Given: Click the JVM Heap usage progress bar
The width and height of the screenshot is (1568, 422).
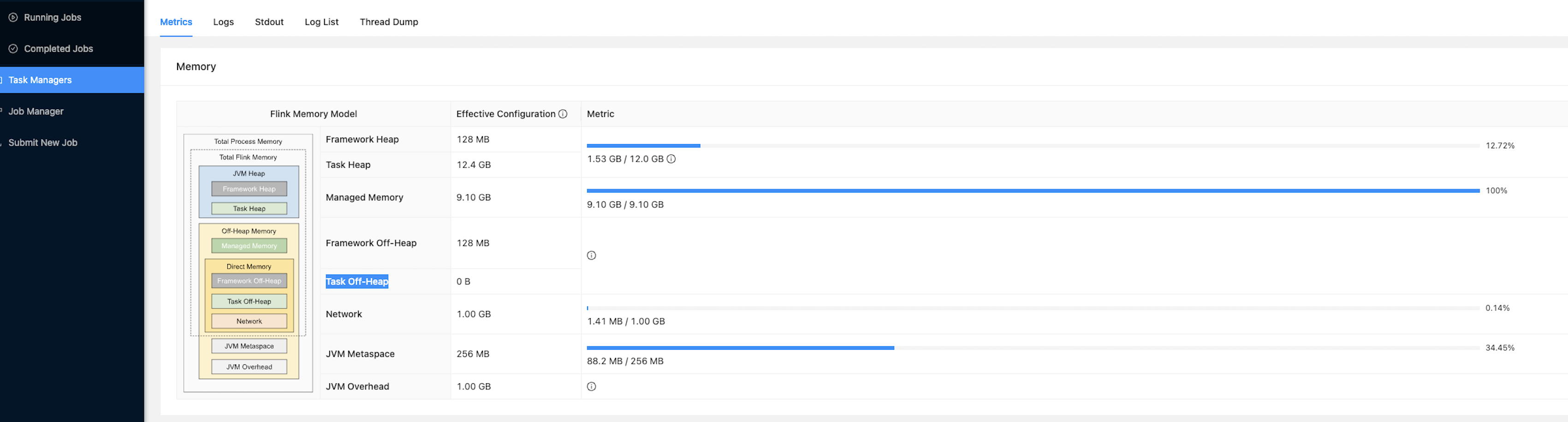Looking at the screenshot, I should click(1033, 146).
